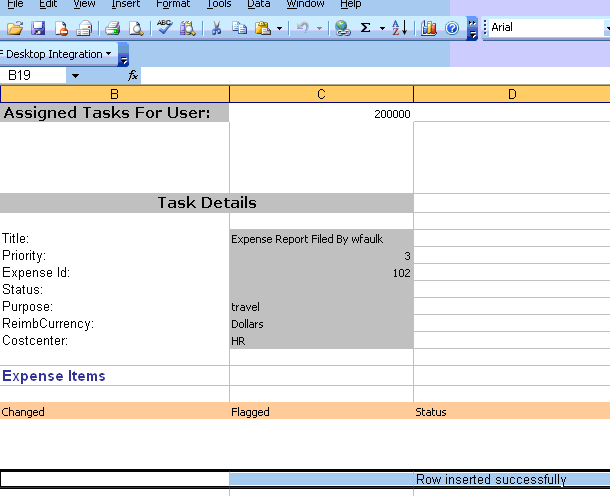
Task: Click the Research binoculars icon
Action: (188, 28)
